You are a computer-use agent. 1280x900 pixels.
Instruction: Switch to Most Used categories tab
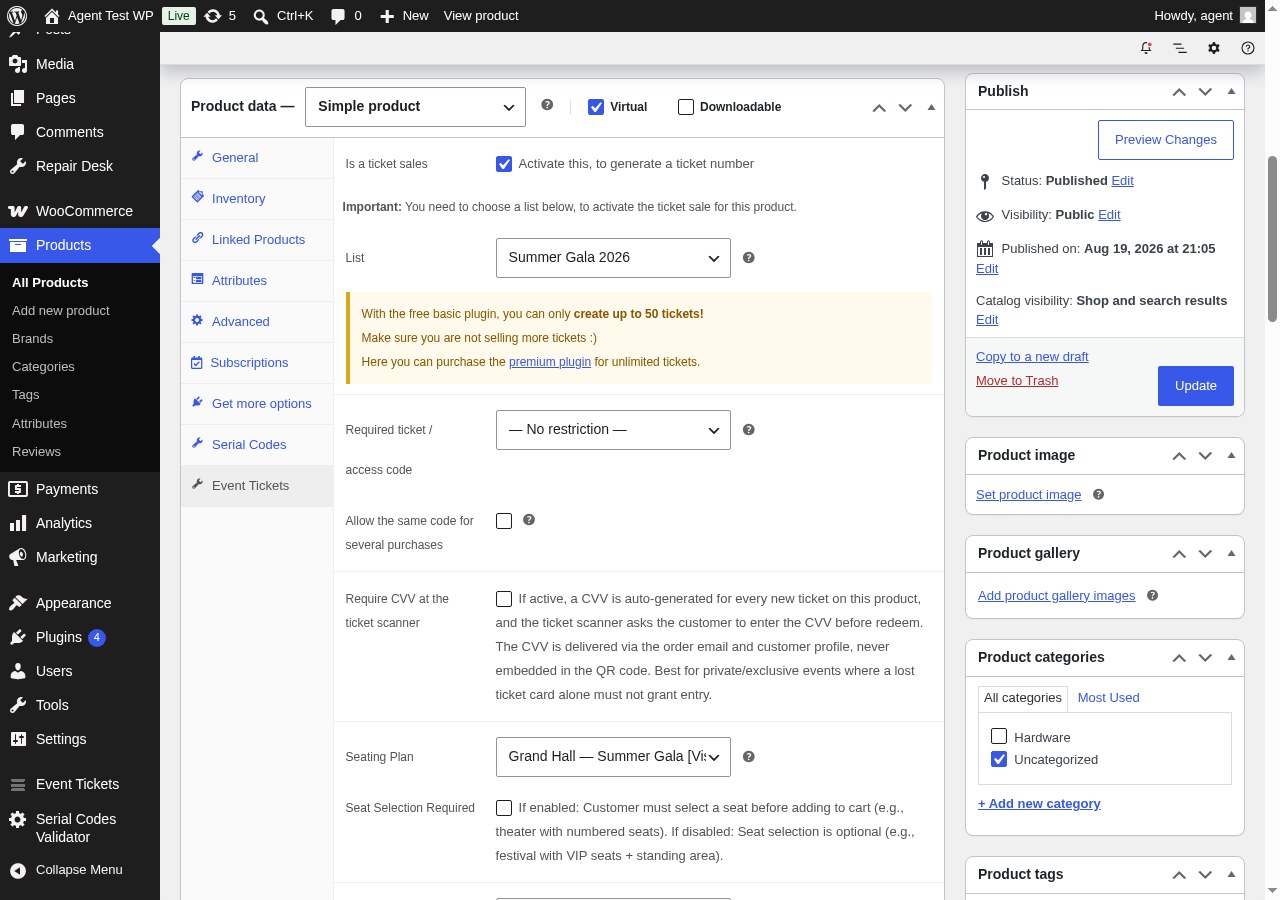(1108, 697)
